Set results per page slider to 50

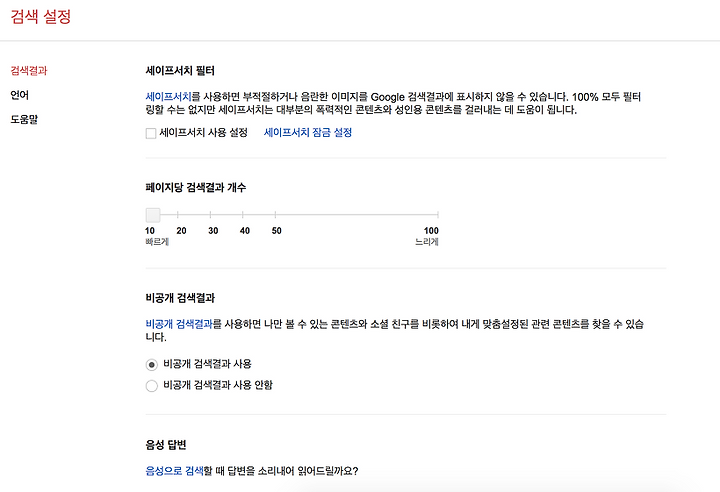[275, 215]
